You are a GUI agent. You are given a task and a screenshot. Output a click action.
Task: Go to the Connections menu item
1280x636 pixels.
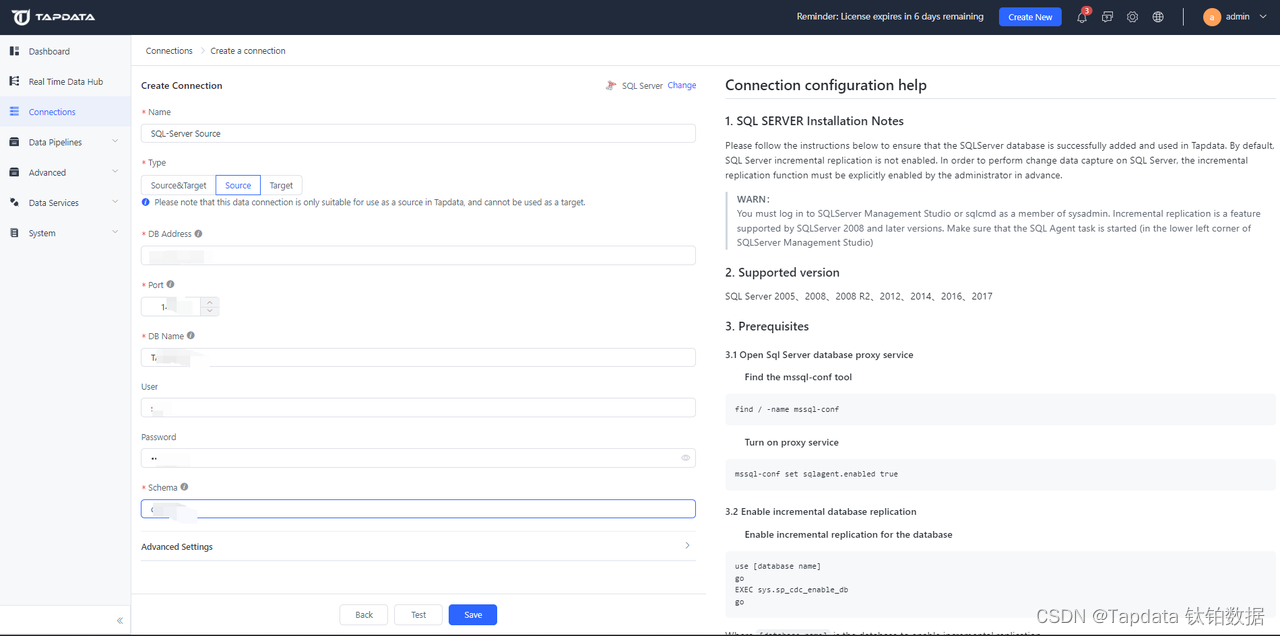65,112
